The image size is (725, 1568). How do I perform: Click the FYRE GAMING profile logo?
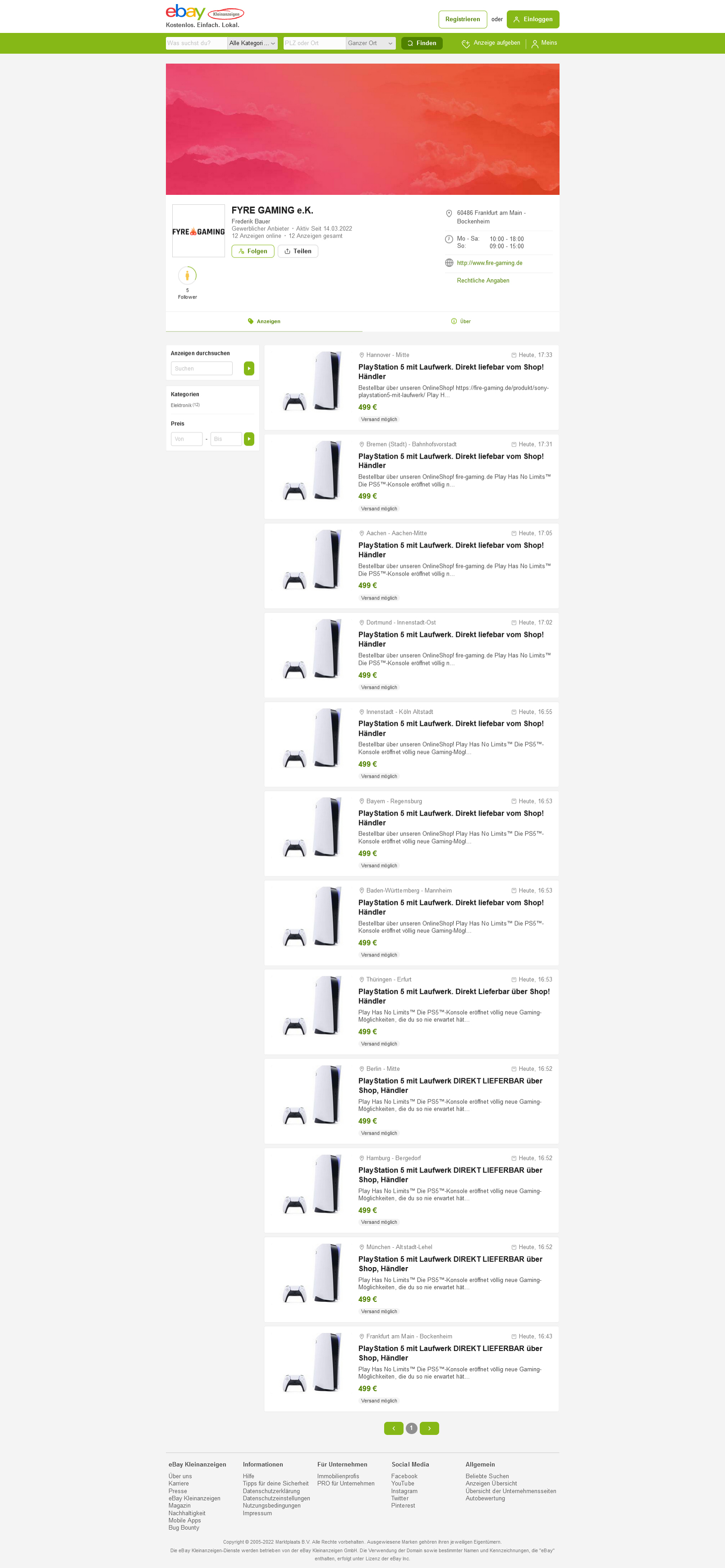point(198,231)
